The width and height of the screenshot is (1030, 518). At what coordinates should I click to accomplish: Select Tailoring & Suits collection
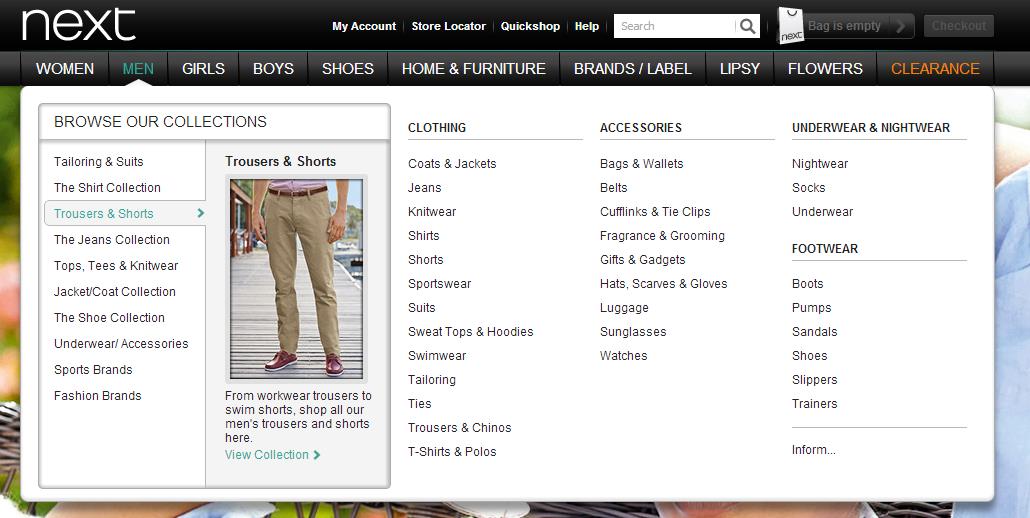(99, 162)
